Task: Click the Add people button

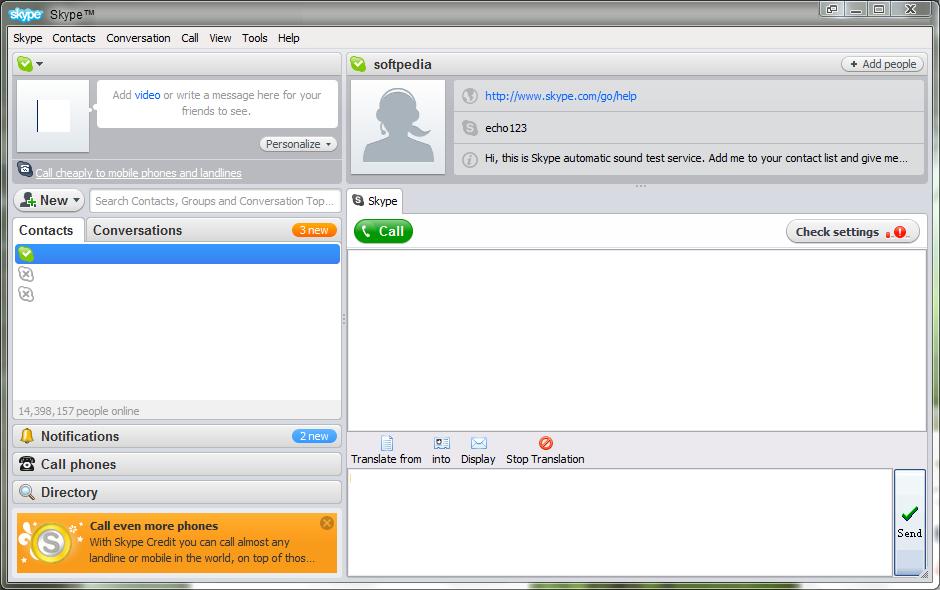Action: point(882,64)
